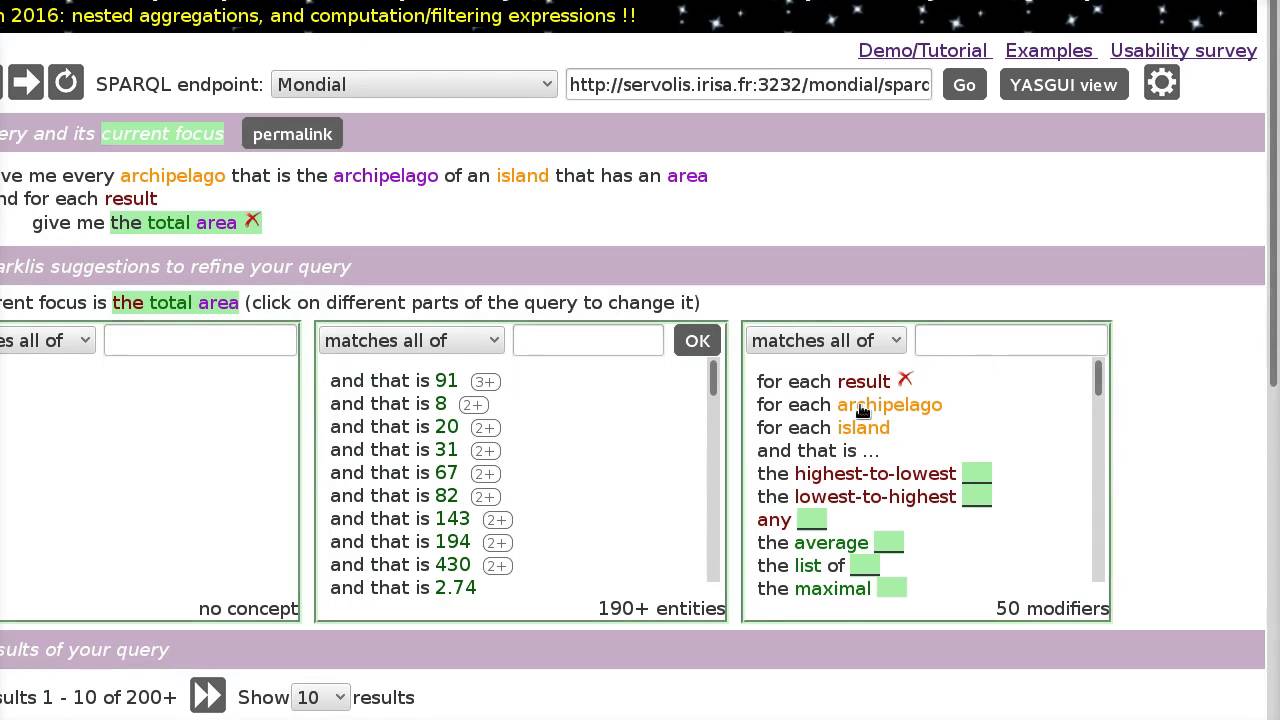
Task: Select 'and that is 82'
Action: 394,496
